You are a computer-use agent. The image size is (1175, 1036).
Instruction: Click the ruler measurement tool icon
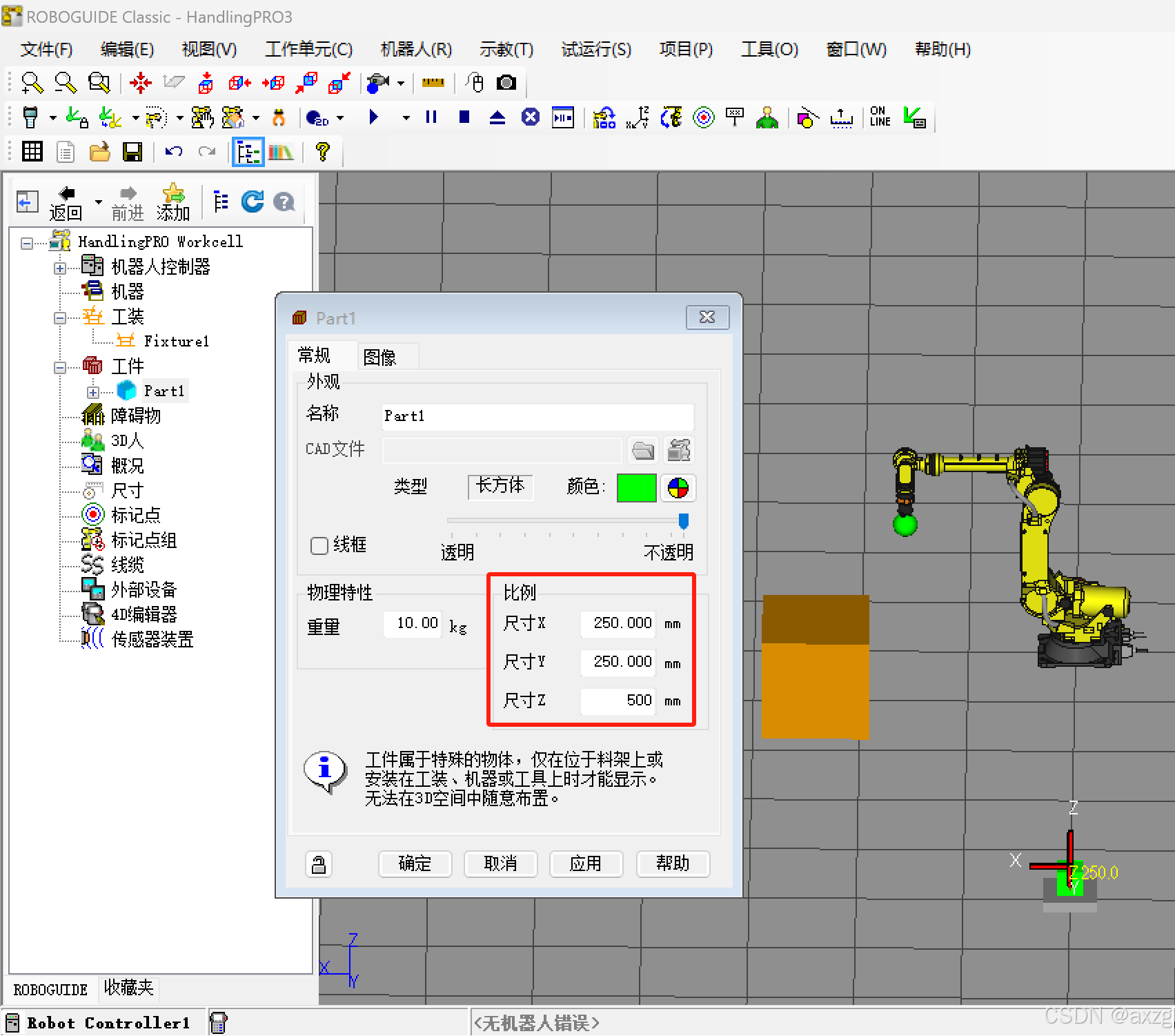433,83
